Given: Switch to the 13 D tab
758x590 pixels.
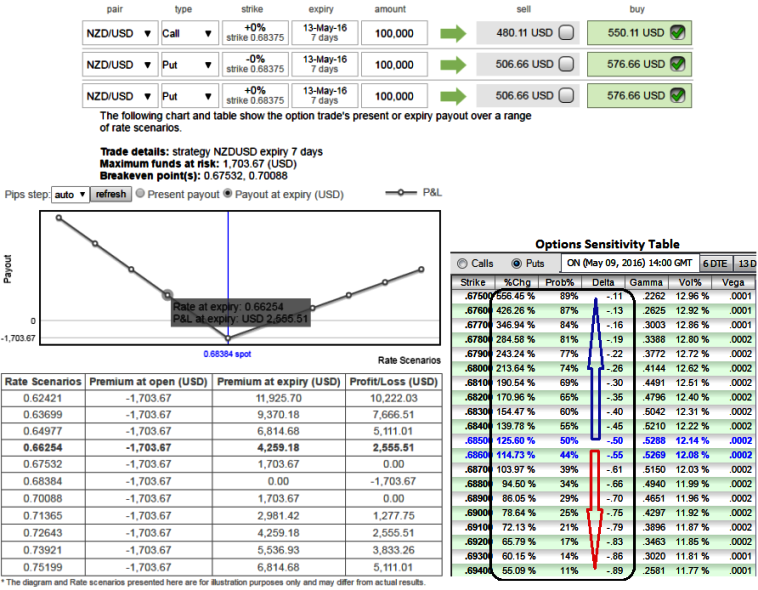Looking at the screenshot, I should (x=746, y=264).
